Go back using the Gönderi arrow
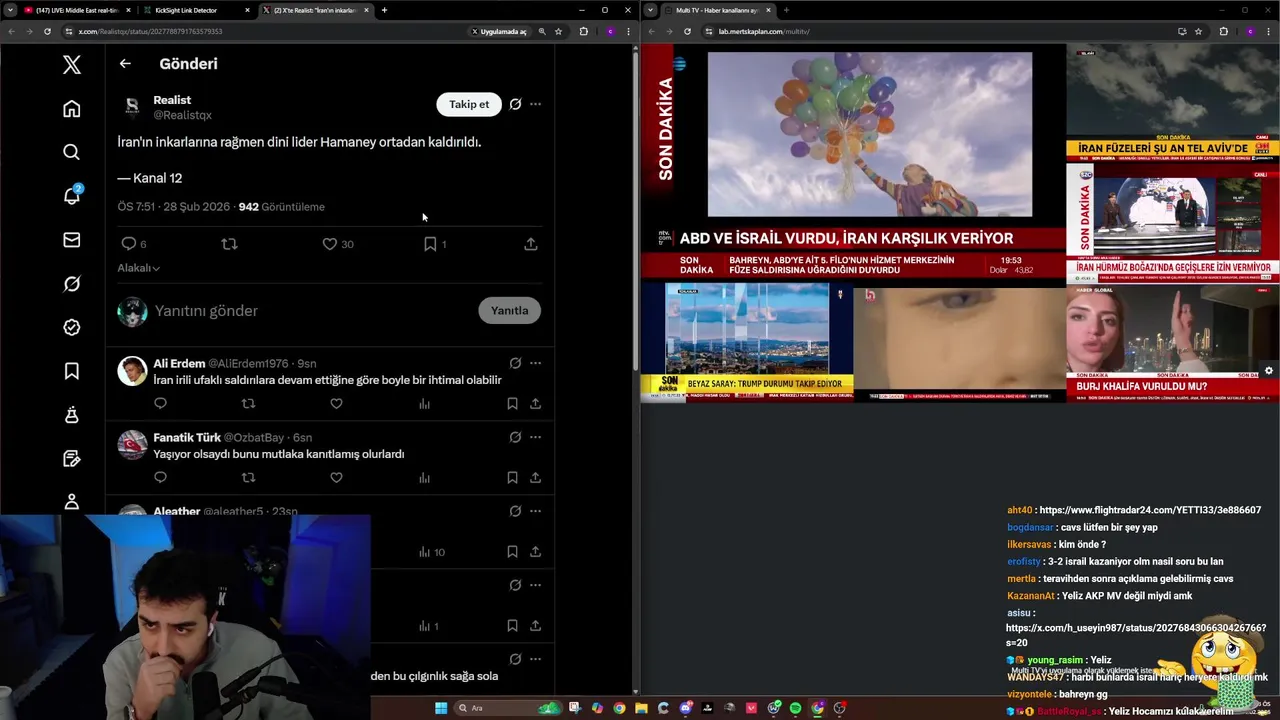1280x720 pixels. click(125, 63)
